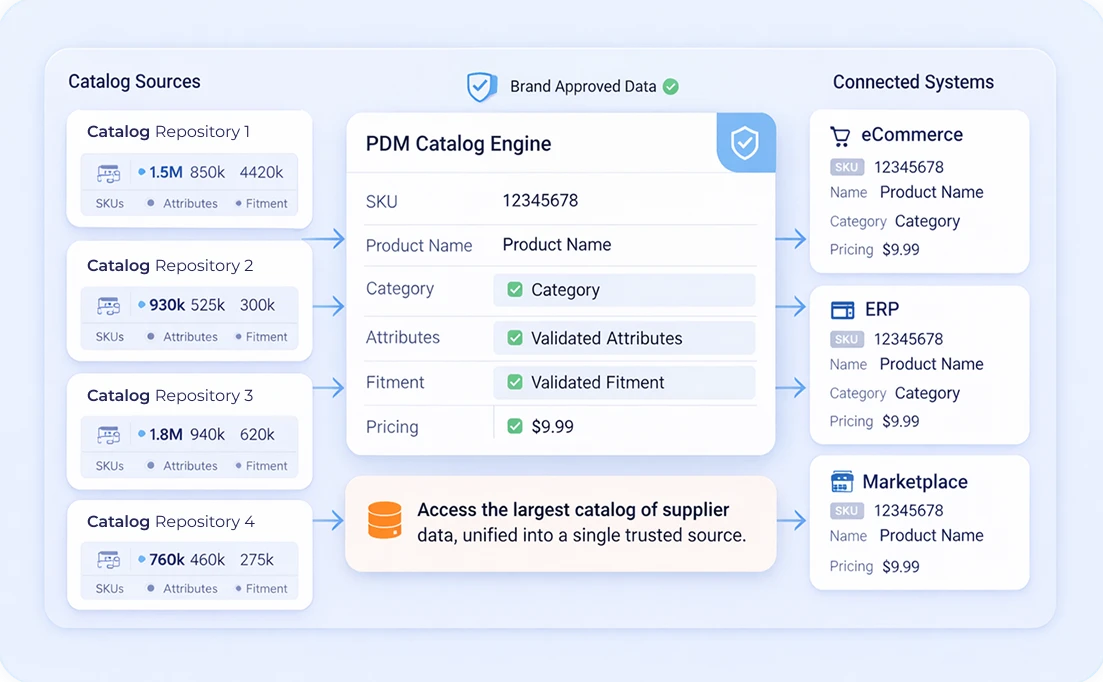Click the shield badge on PDM Catalog Engine

pos(745,143)
